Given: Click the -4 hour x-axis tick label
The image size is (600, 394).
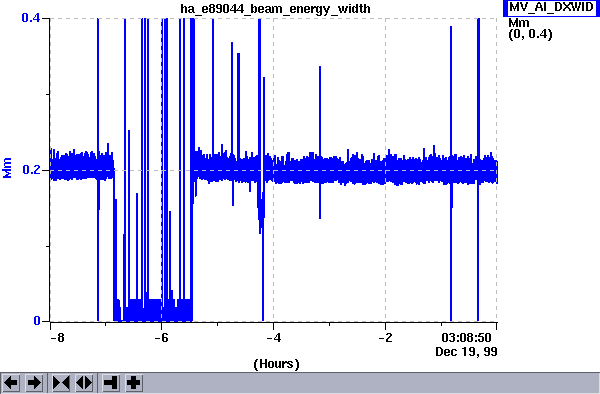Looking at the screenshot, I should [x=273, y=338].
